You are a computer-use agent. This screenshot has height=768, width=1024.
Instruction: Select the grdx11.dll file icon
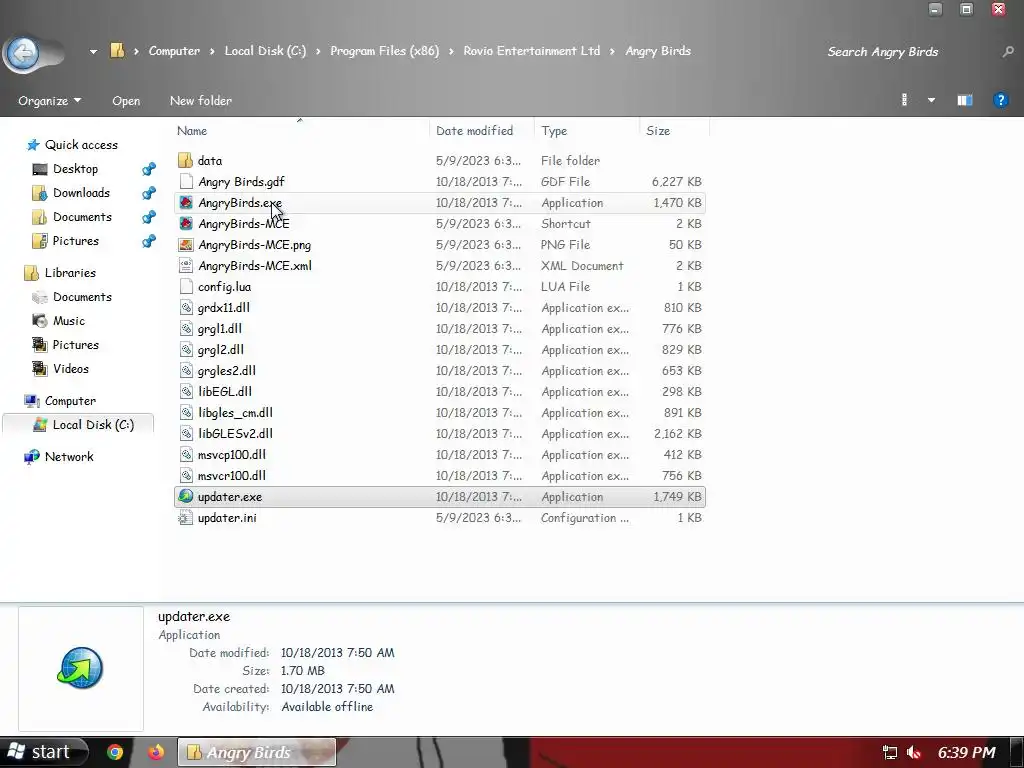click(x=186, y=307)
